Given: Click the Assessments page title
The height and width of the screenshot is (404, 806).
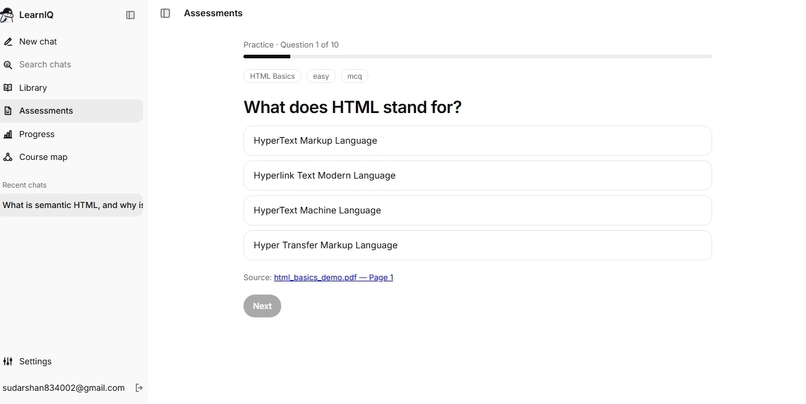Looking at the screenshot, I should [x=213, y=13].
